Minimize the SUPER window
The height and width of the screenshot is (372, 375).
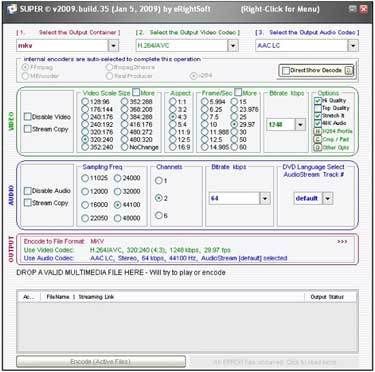click(352, 9)
